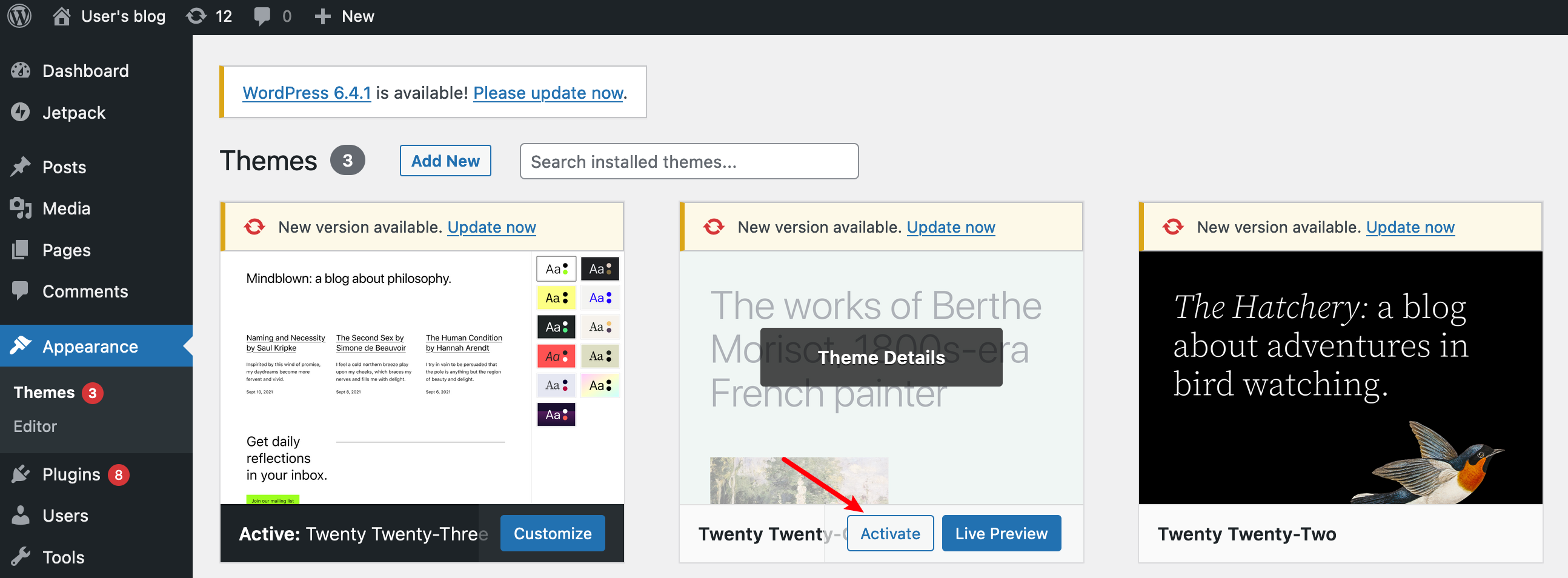The height and width of the screenshot is (578, 1568).
Task: Click update icon on Twenty Twenty-Three notice
Action: (x=254, y=227)
